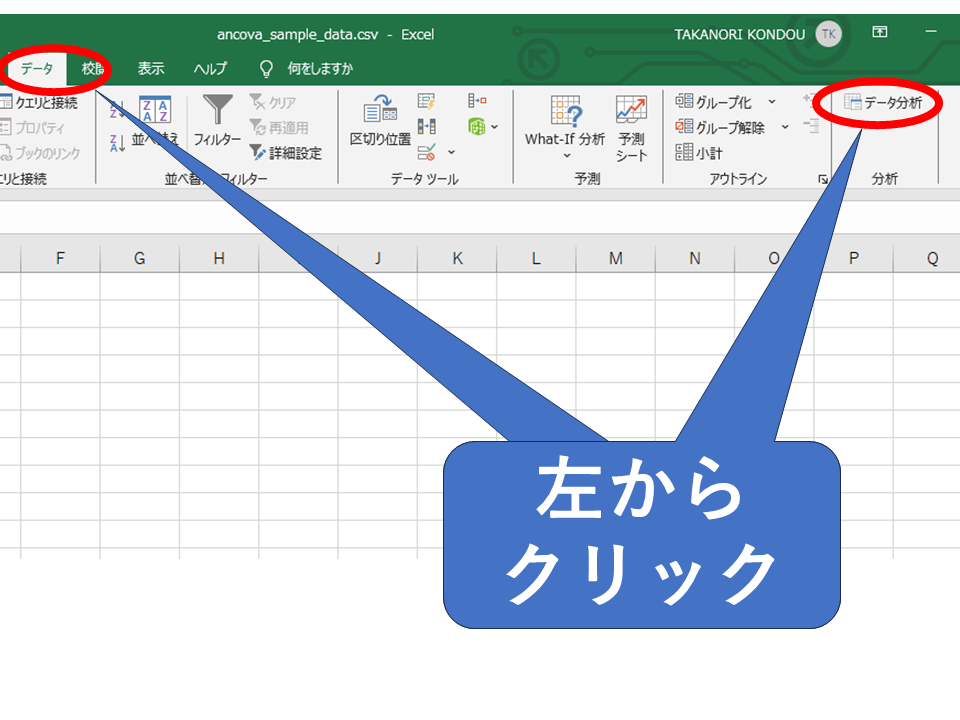This screenshot has width=960, height=720.
Task: Click the フラッシュ フィル icon
Action: coord(427,101)
